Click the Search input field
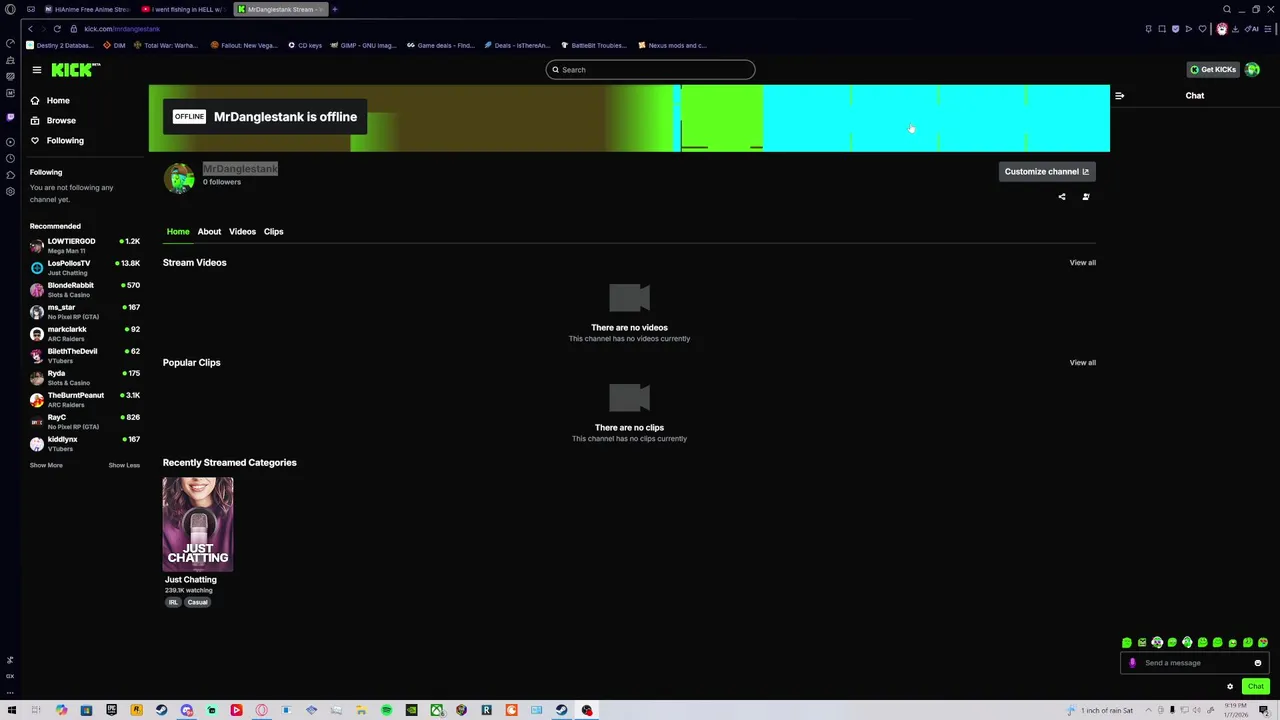 (650, 70)
